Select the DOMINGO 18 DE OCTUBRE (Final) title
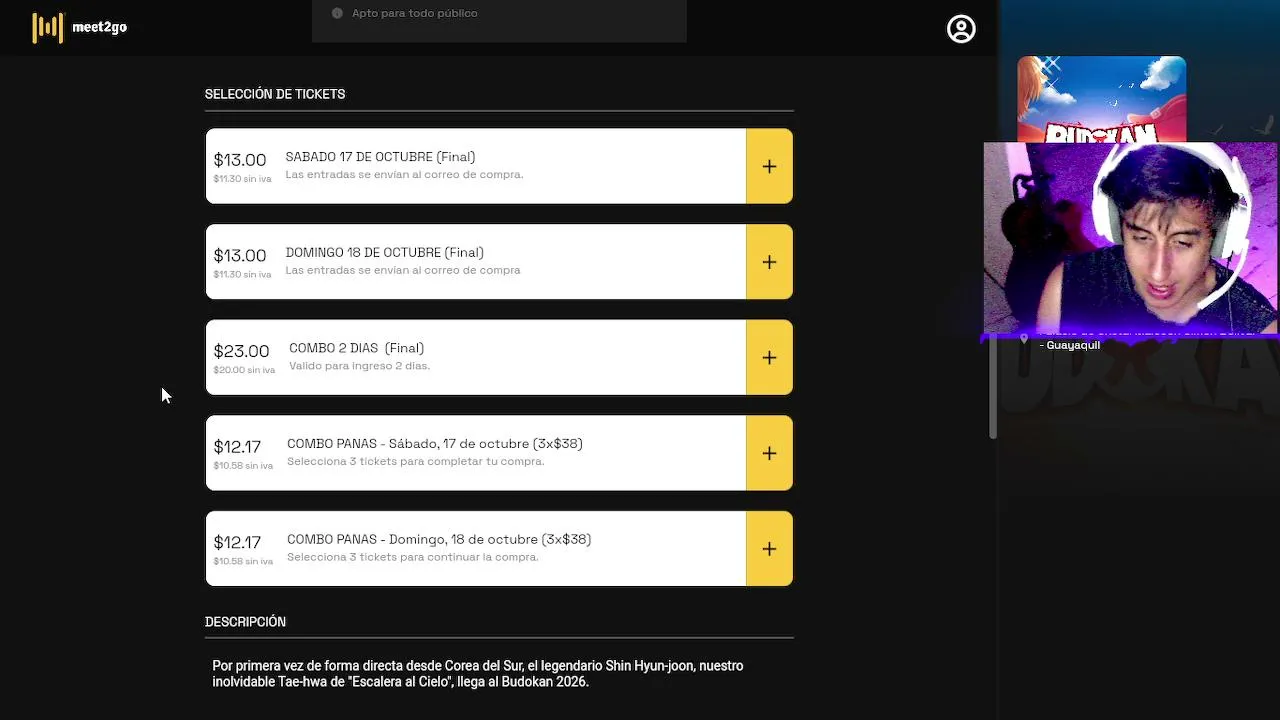 (385, 253)
